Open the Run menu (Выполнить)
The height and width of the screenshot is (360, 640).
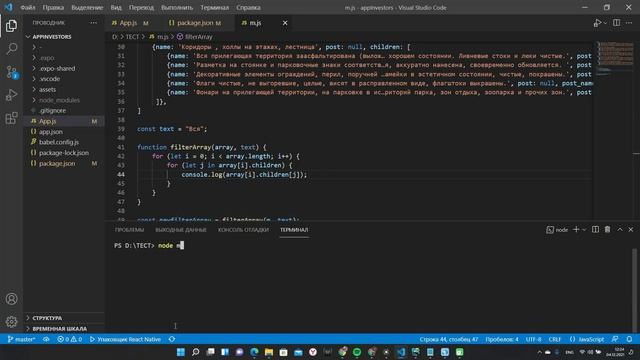[177, 7]
